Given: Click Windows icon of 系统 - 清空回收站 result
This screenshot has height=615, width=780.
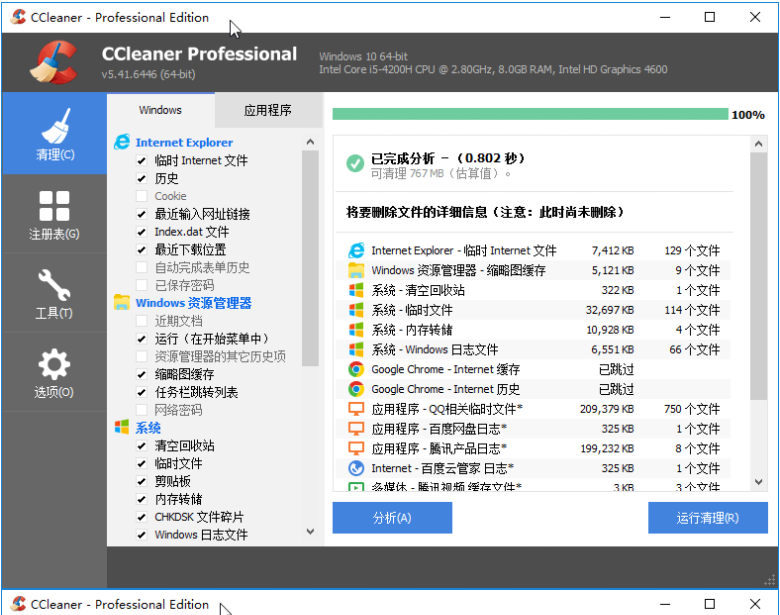Looking at the screenshot, I should [356, 290].
